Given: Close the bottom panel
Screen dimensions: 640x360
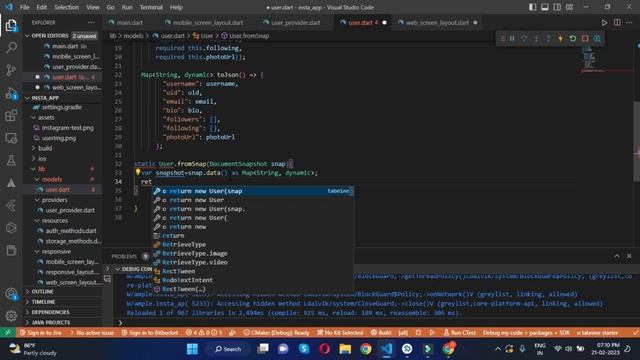Looking at the screenshot, I should 629,256.
